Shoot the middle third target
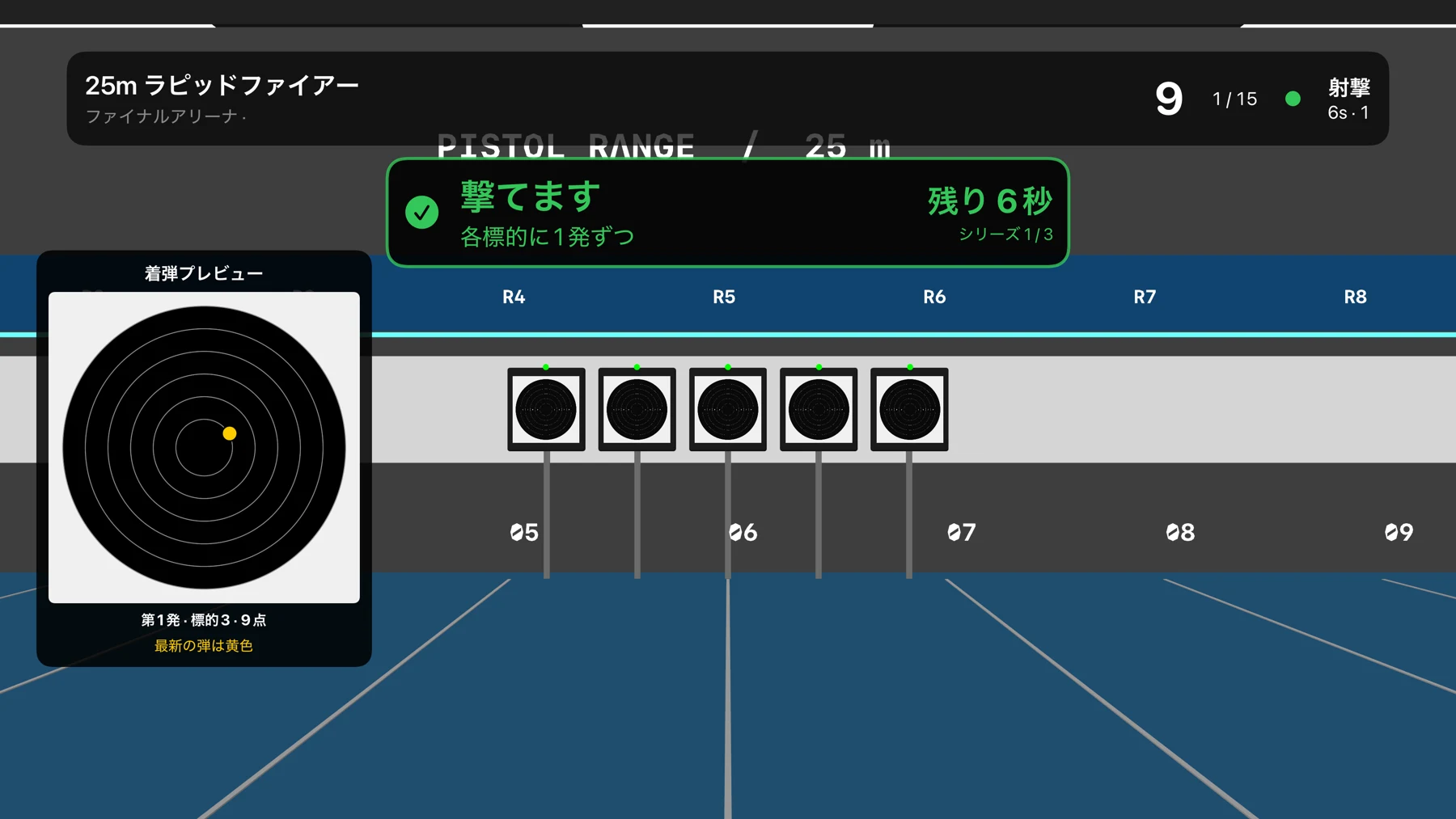 point(728,409)
